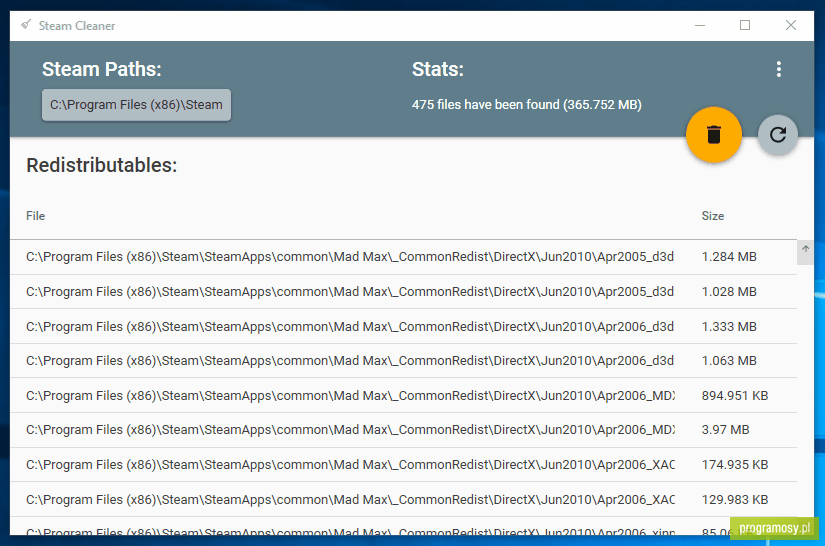825x546 pixels.
Task: Maximize the Steam Cleaner window
Action: point(745,25)
